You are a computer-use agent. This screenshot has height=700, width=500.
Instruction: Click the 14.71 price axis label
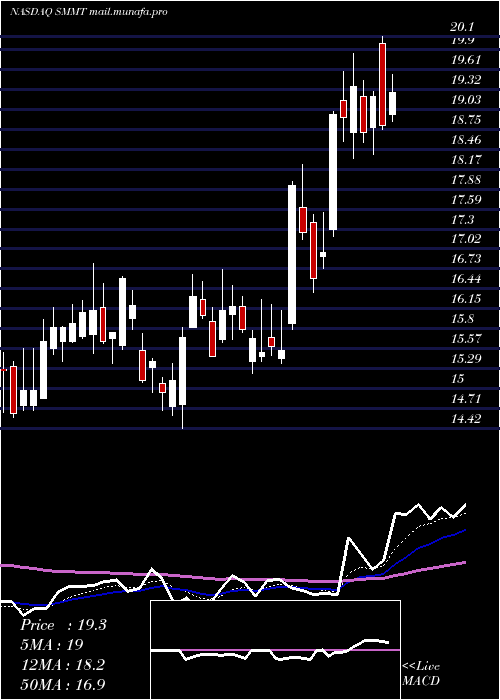click(466, 398)
